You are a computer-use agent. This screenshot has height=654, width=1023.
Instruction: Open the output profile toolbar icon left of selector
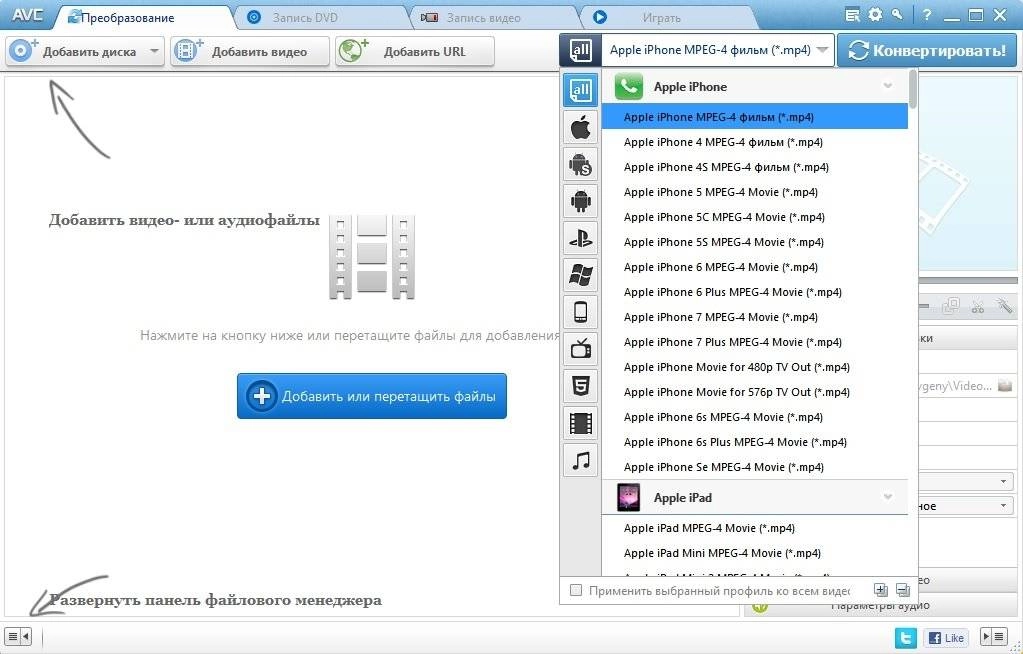[x=580, y=50]
